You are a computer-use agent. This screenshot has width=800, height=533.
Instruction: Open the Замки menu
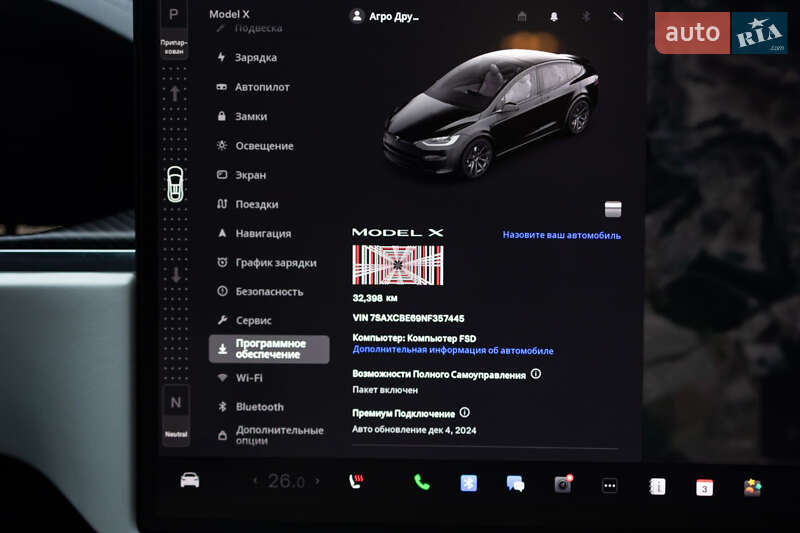tap(242, 116)
